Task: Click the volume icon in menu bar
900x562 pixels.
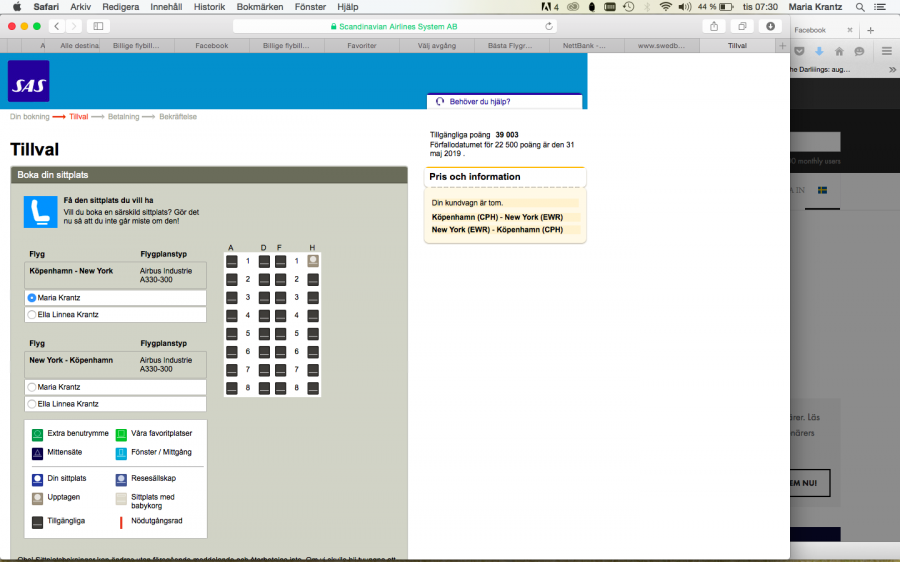Action: pos(684,7)
